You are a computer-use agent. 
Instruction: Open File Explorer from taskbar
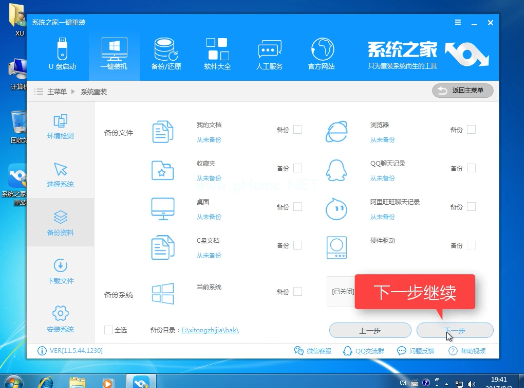click(x=77, y=382)
